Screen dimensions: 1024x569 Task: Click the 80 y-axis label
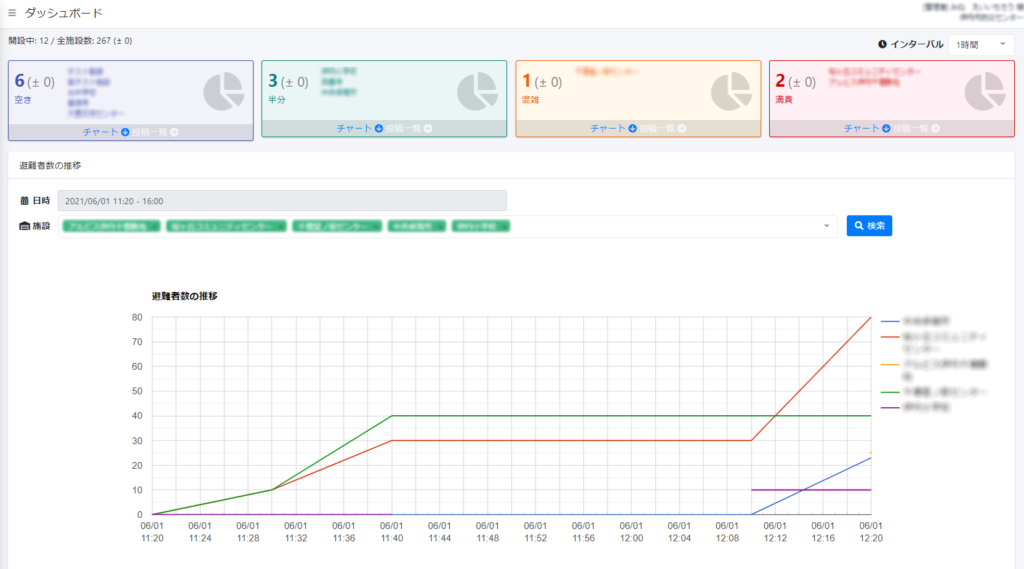point(137,317)
